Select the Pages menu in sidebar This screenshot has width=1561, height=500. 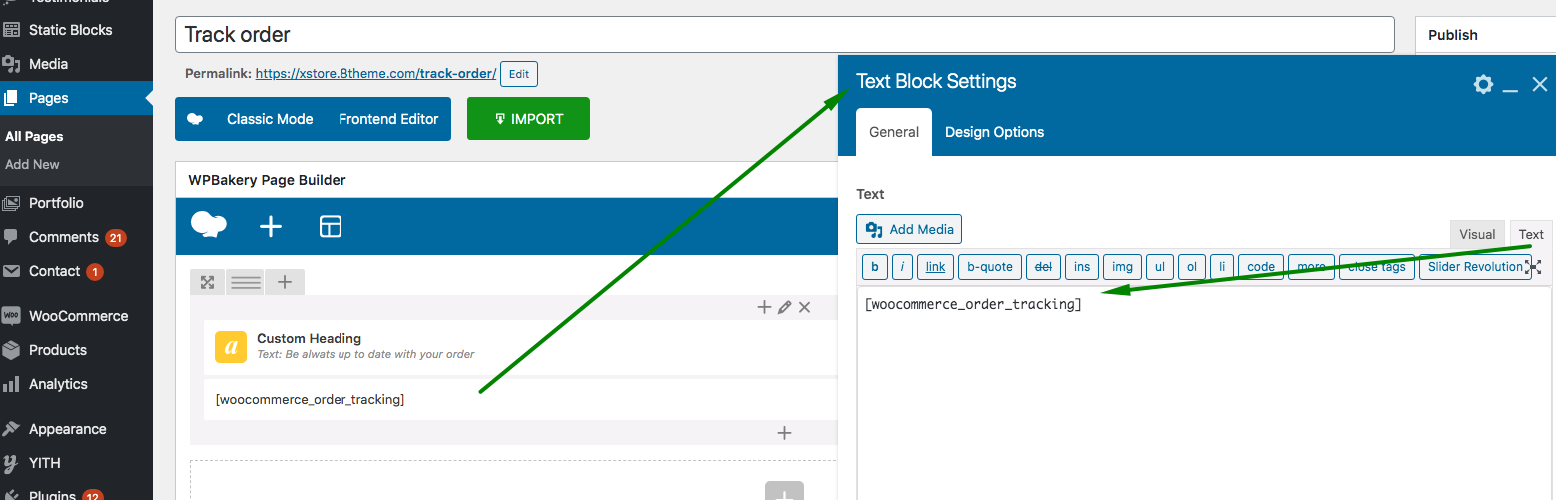pyautogui.click(x=76, y=98)
